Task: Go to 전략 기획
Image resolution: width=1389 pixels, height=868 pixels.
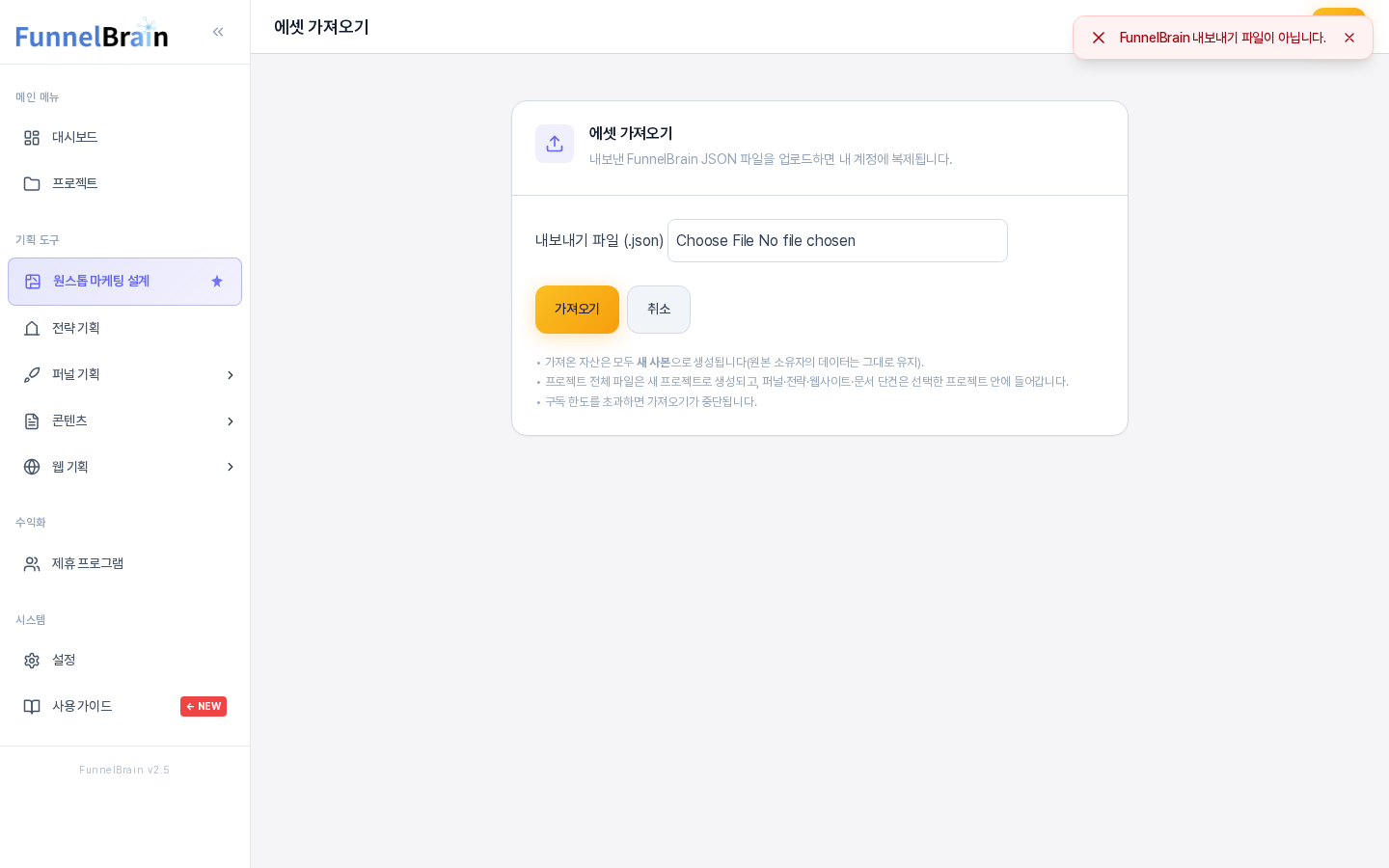Action: coord(124,329)
